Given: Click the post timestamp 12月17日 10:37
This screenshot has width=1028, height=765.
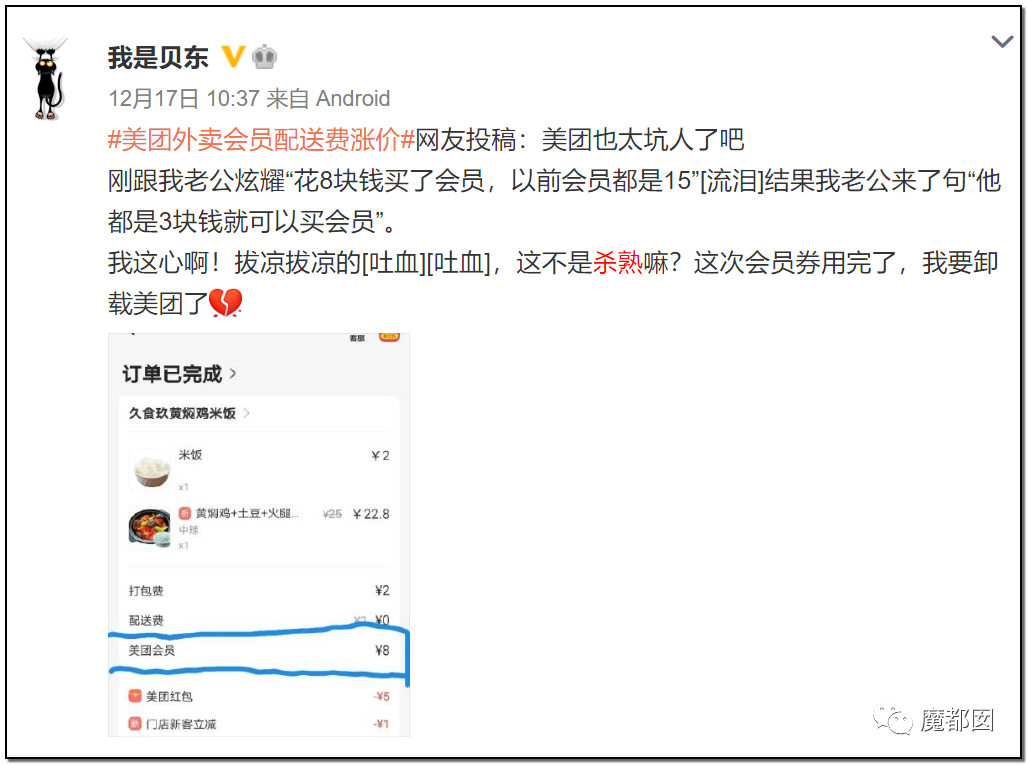Looking at the screenshot, I should point(184,98).
